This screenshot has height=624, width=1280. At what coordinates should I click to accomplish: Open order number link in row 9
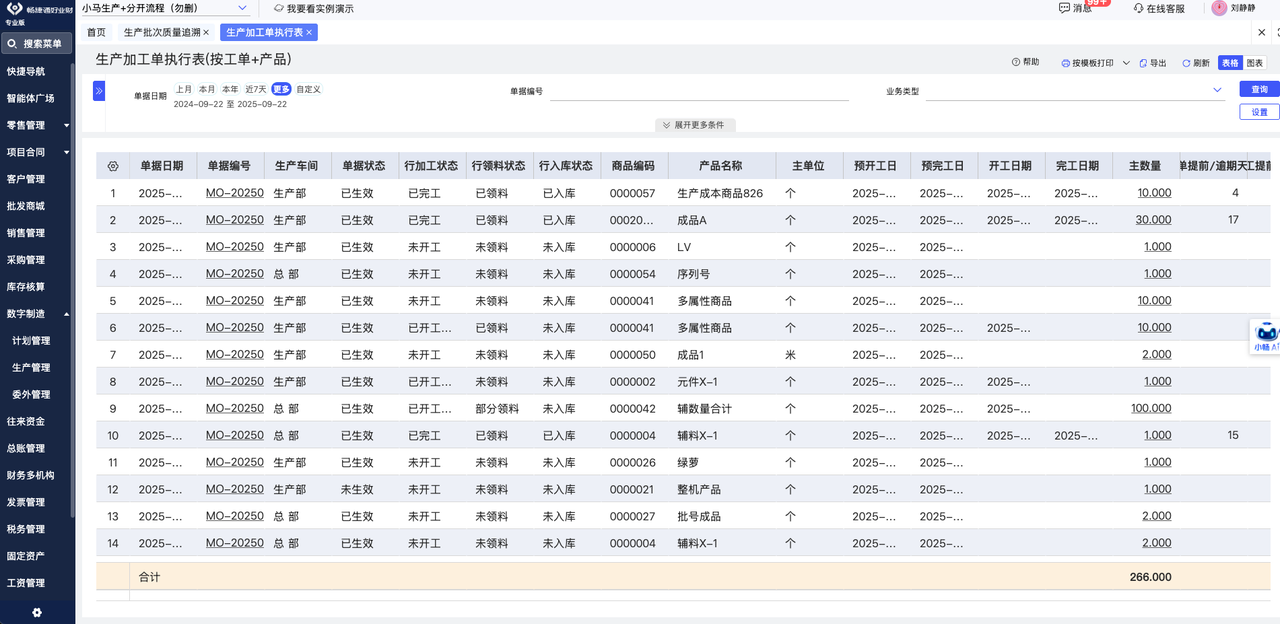235,408
